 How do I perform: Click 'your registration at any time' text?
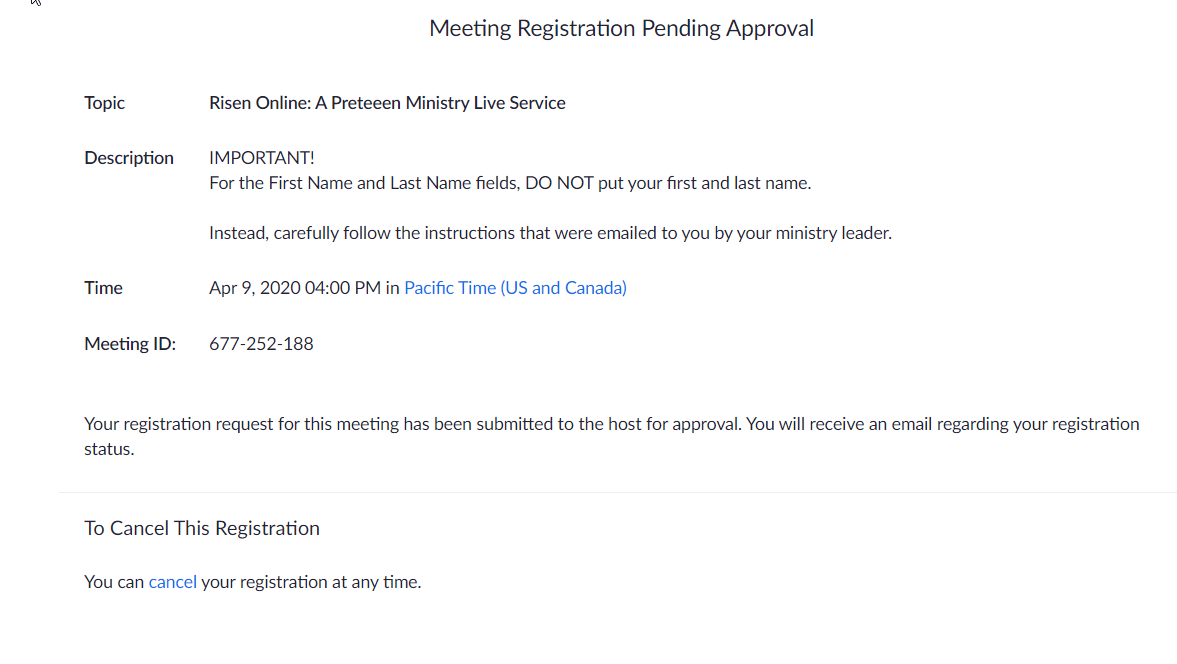[311, 582]
